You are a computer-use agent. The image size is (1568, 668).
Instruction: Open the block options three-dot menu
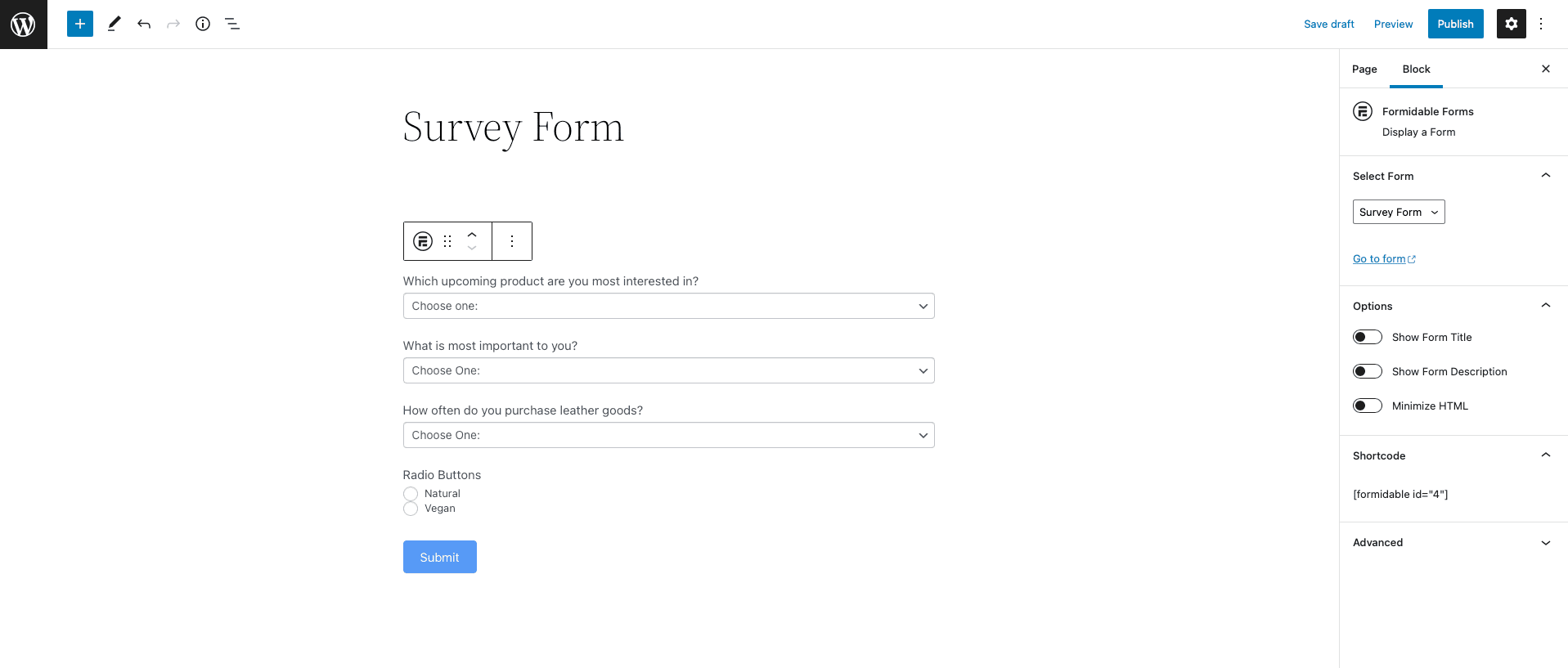coord(511,241)
